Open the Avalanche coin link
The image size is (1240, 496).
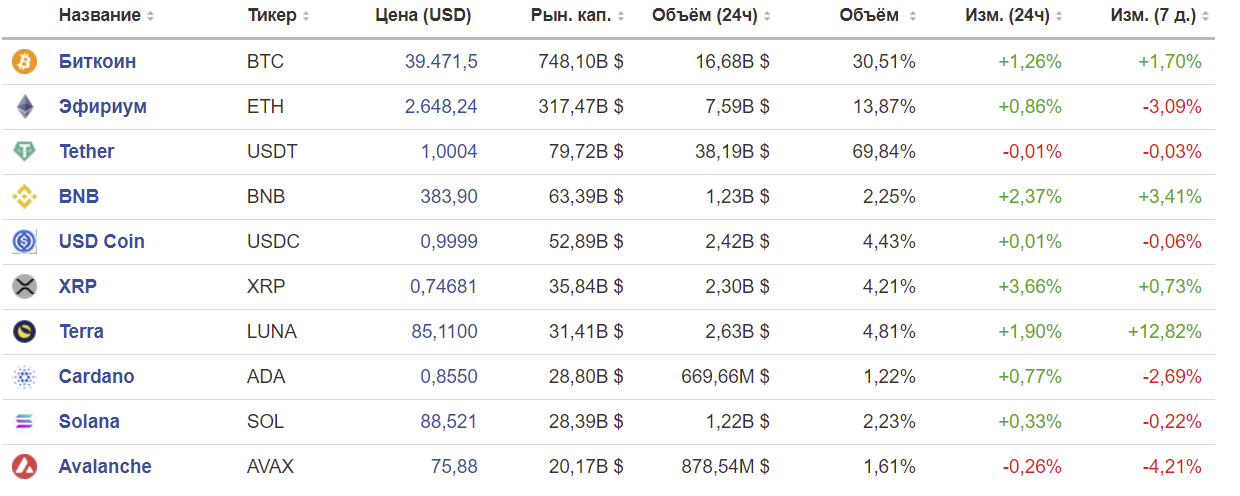(x=105, y=467)
